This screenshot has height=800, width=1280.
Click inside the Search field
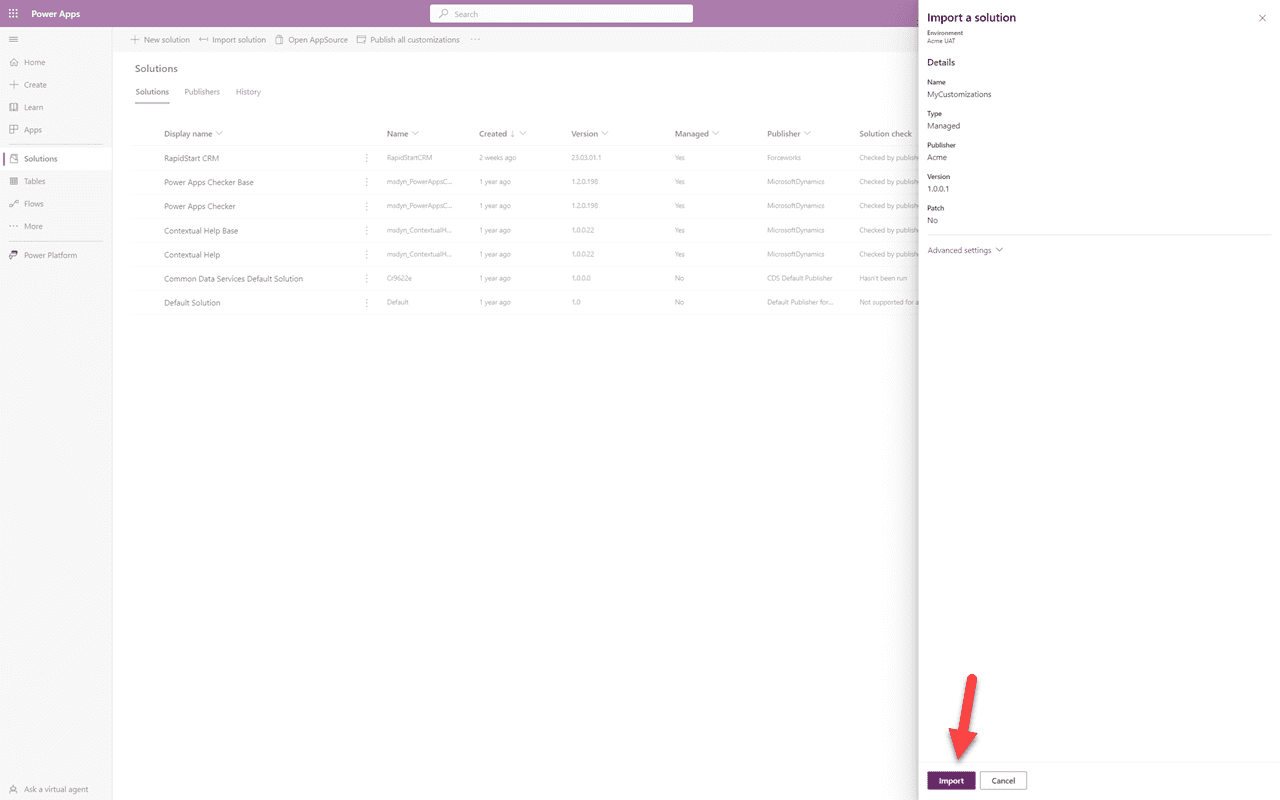pos(560,13)
